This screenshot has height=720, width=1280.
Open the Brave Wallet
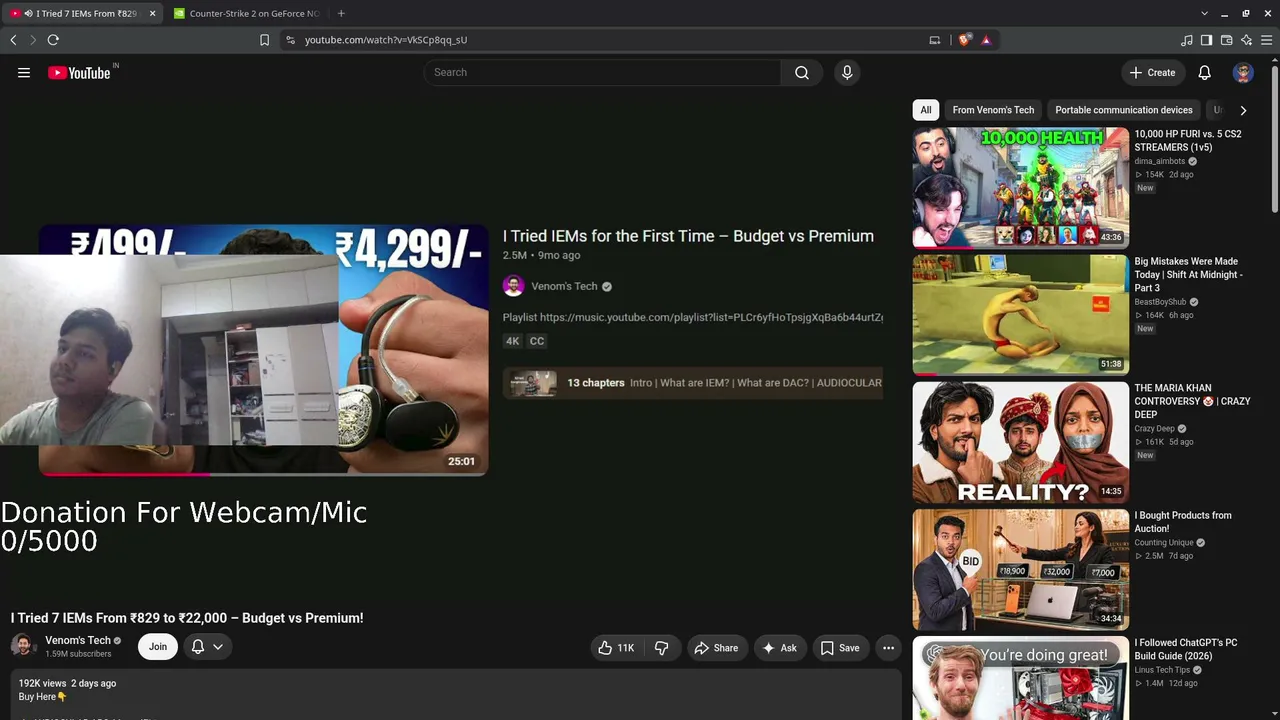tap(1226, 40)
